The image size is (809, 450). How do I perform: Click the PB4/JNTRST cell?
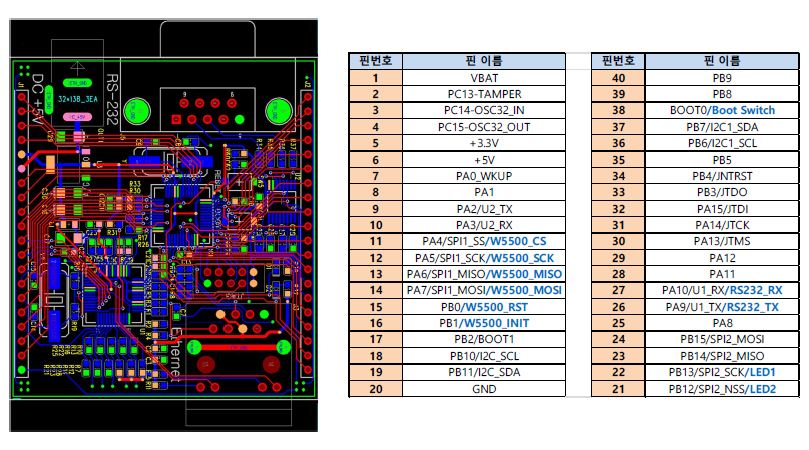coord(722,176)
